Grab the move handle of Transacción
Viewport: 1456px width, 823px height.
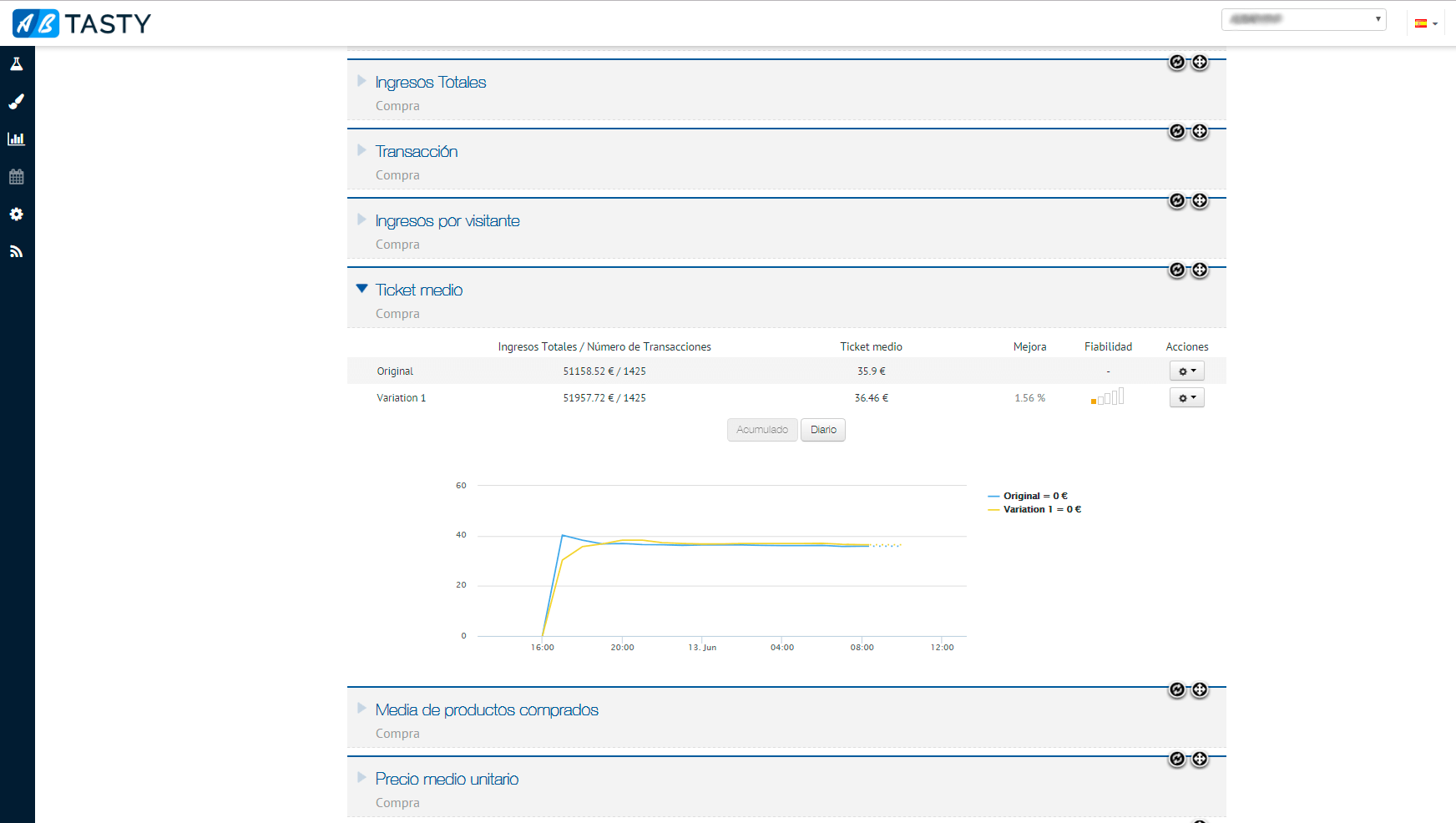[1200, 131]
